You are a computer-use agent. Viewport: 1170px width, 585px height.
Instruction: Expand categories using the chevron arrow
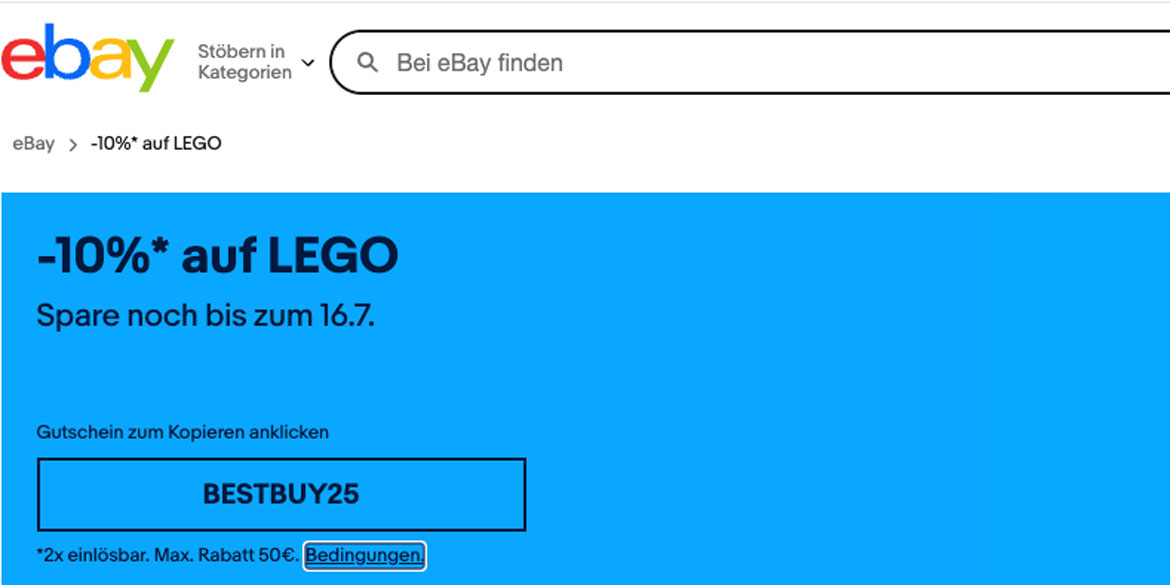click(x=308, y=63)
